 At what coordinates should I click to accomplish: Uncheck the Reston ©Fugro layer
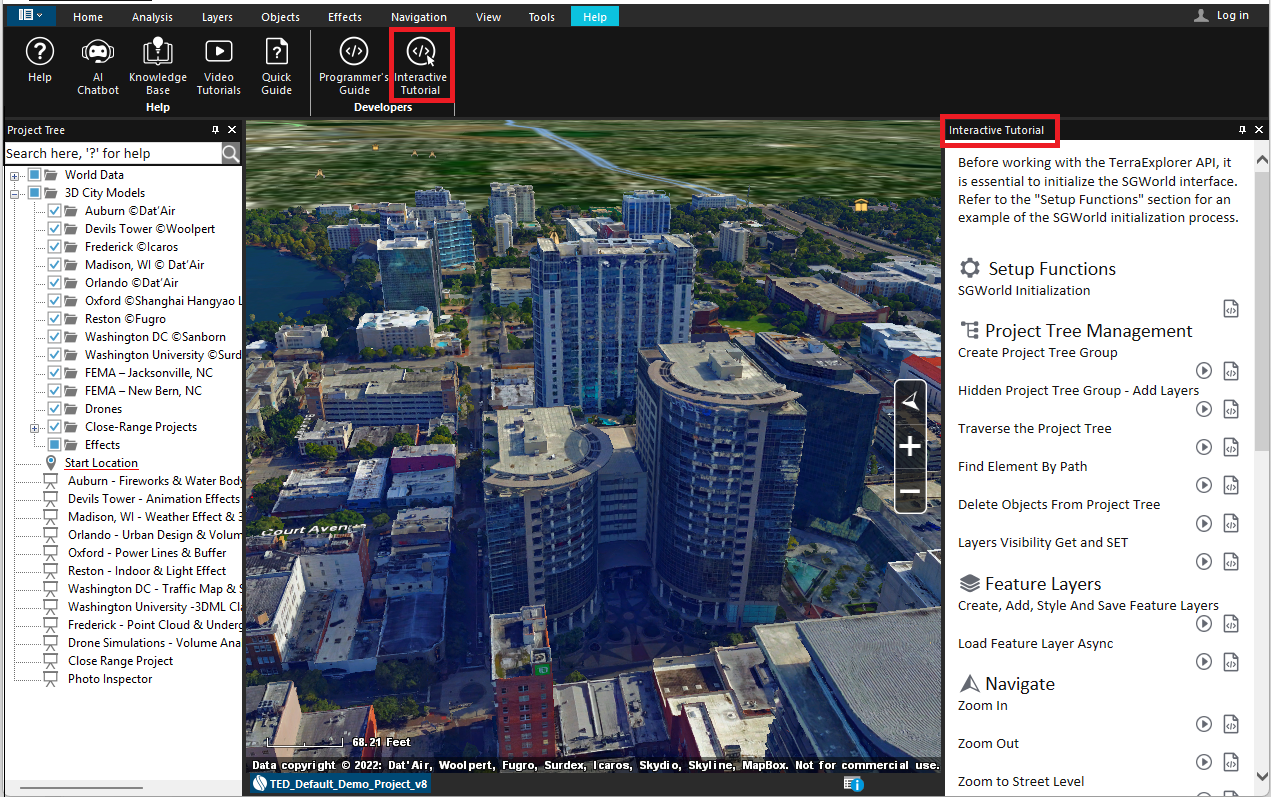point(54,319)
